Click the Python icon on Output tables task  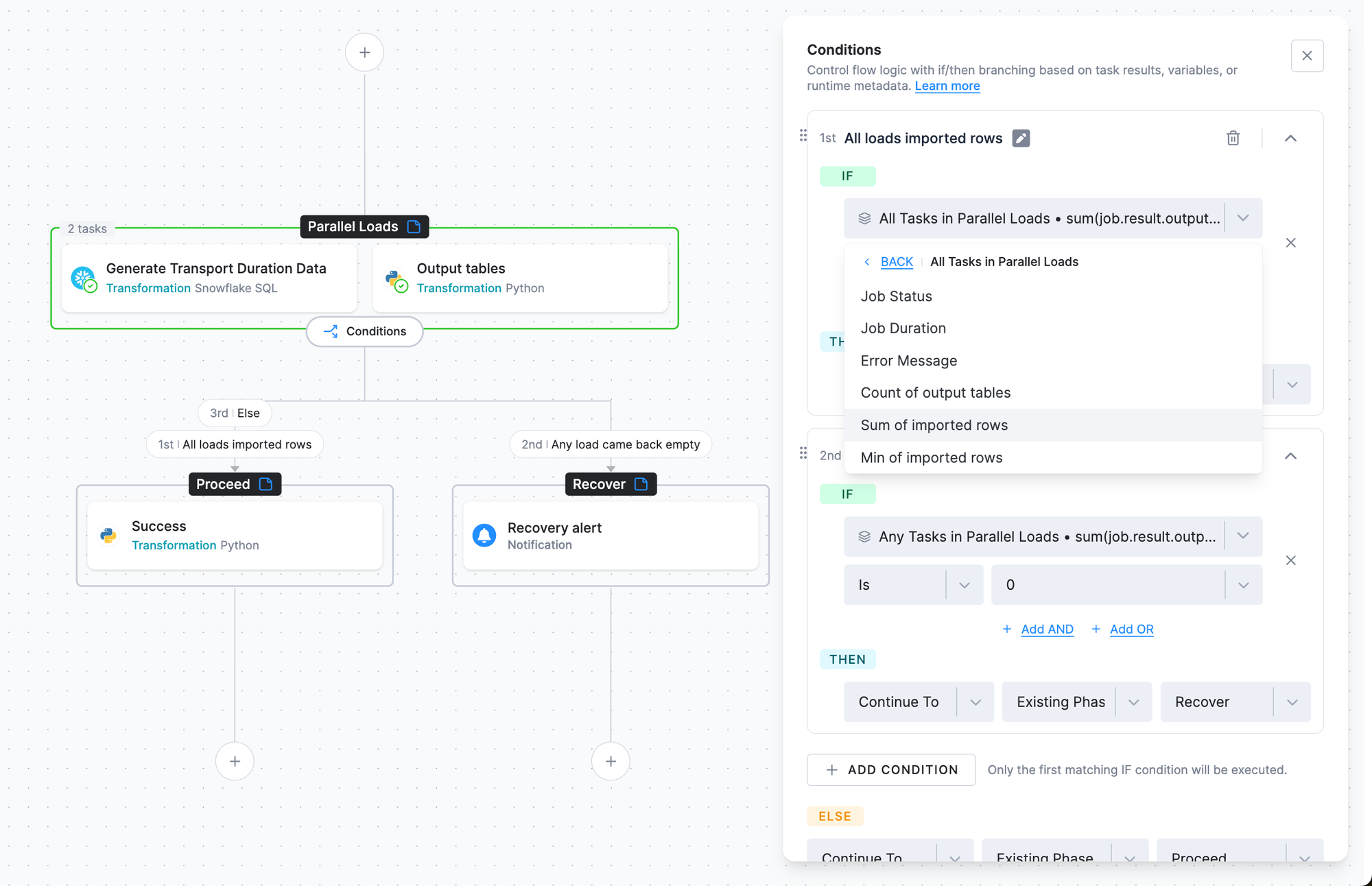coord(395,279)
